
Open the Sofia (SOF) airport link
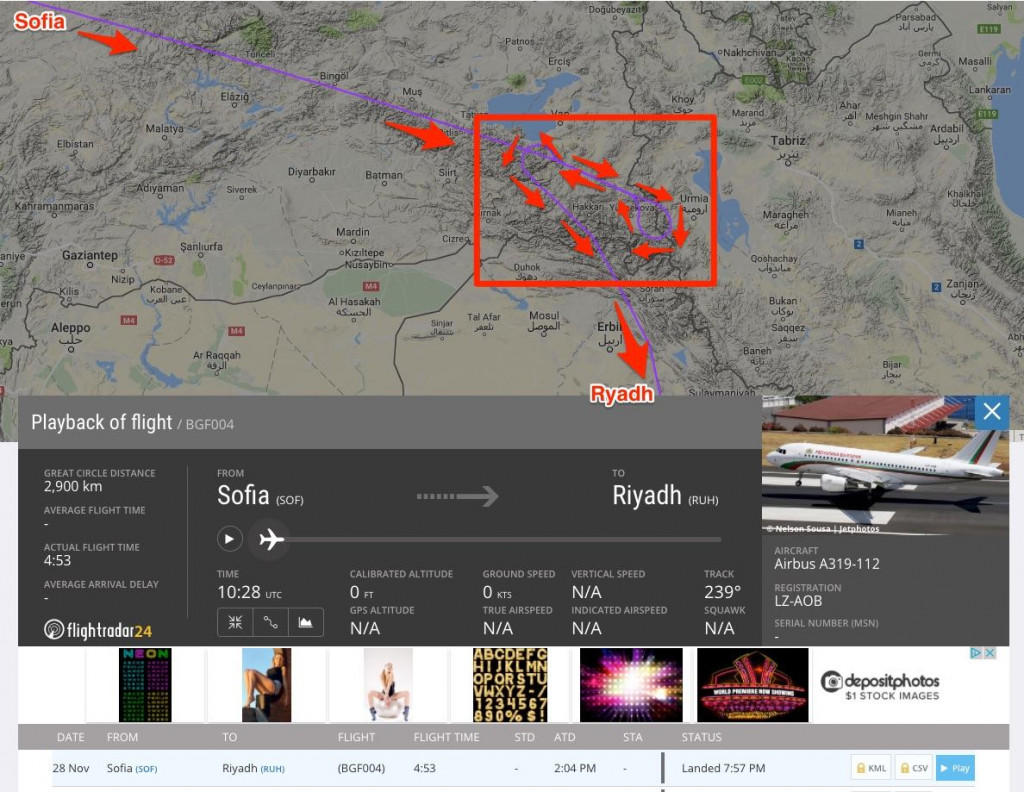[x=132, y=768]
